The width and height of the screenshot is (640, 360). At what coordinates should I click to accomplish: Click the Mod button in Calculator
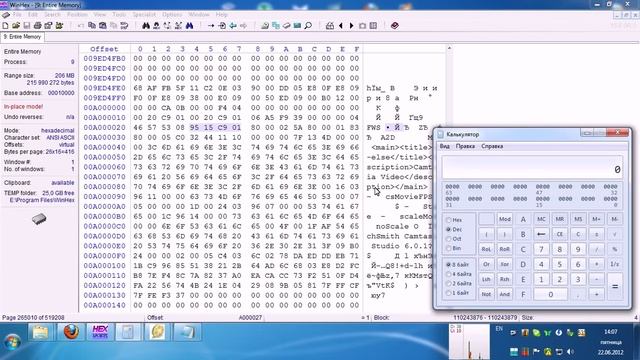(x=504, y=219)
